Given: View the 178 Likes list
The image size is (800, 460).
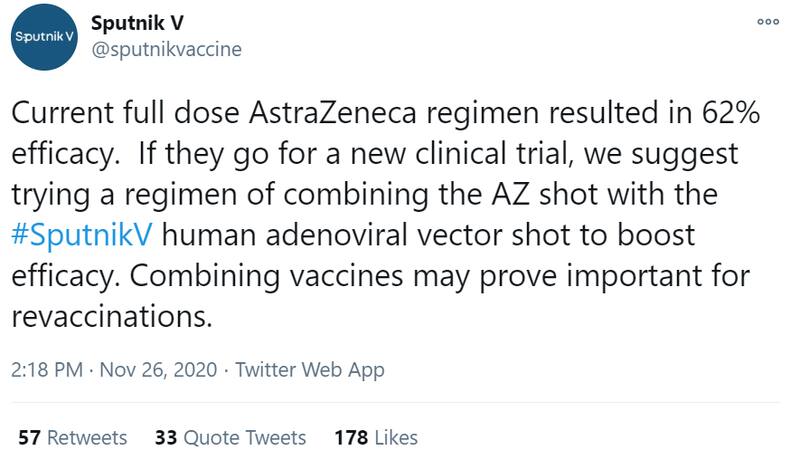Looking at the screenshot, I should (377, 437).
